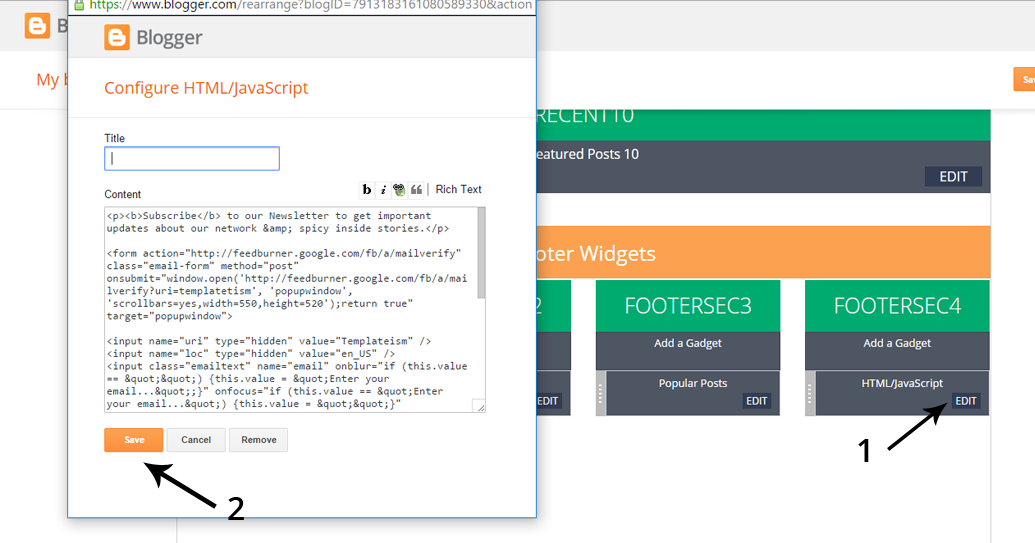This screenshot has height=543, width=1035.
Task: Click the Featured Posts 10 label
Action: [x=586, y=154]
